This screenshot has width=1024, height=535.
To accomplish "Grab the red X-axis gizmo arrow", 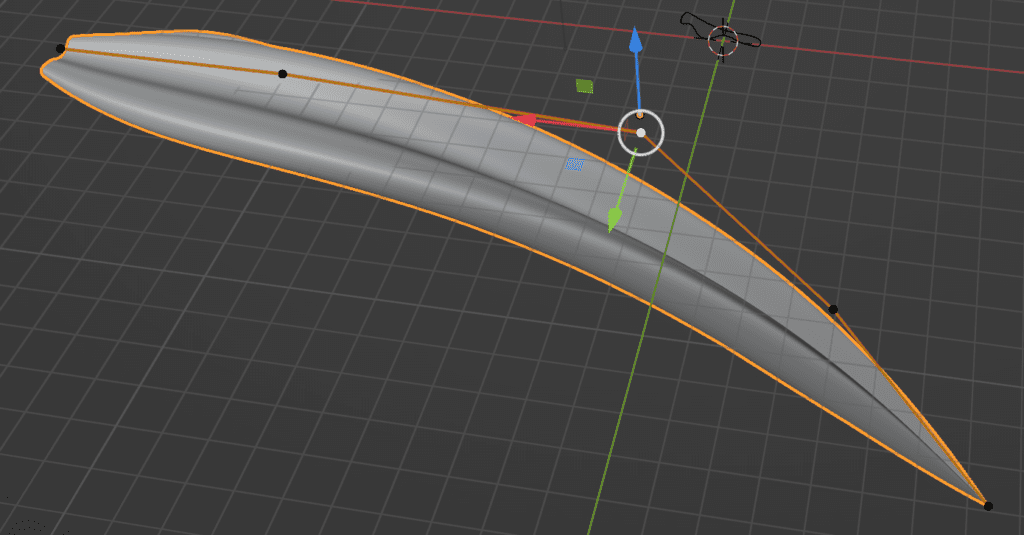I will [525, 120].
